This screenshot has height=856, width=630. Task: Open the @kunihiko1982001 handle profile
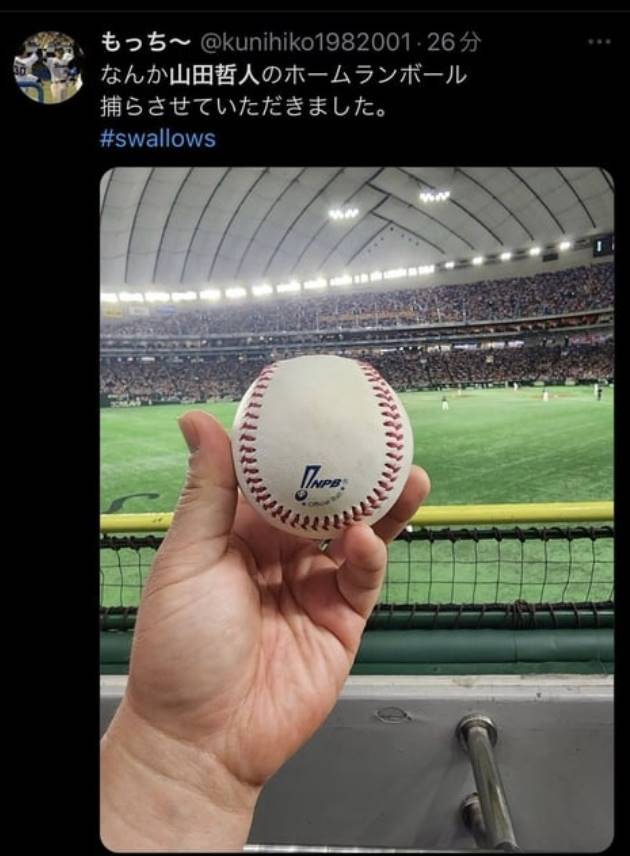306,42
